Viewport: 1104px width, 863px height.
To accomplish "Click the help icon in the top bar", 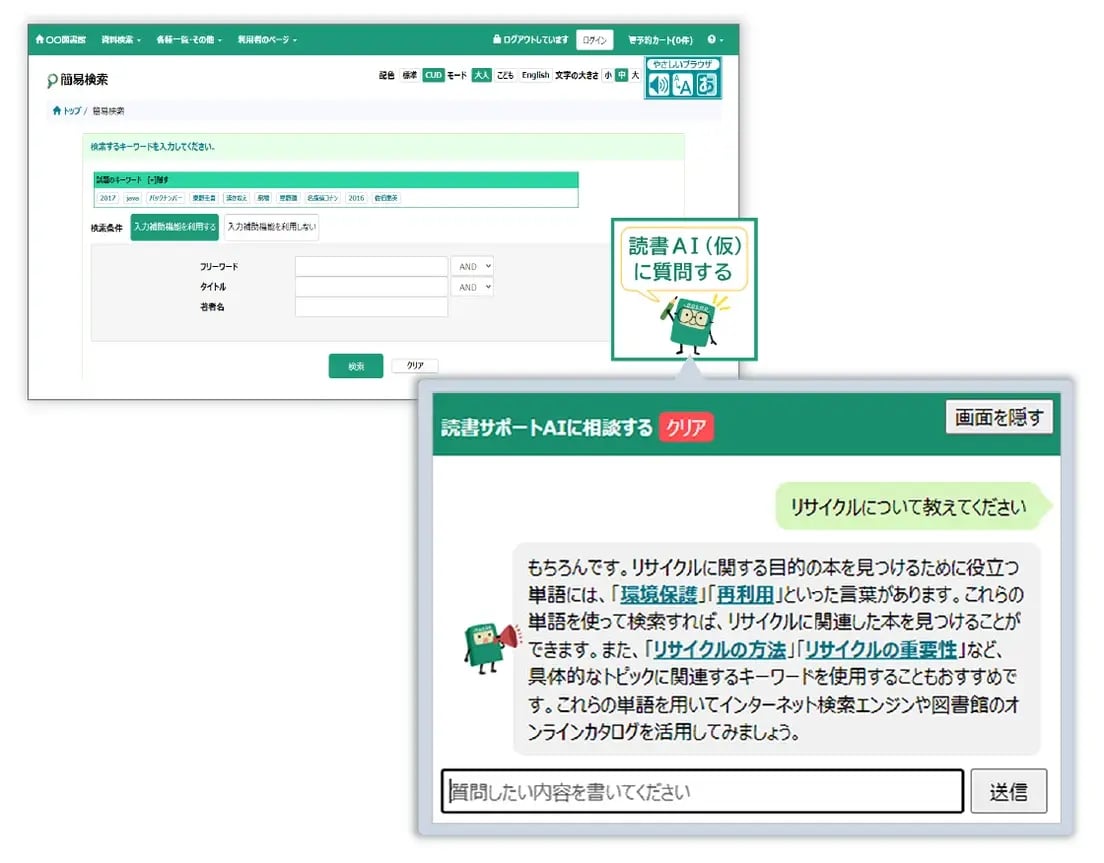I will 712,39.
